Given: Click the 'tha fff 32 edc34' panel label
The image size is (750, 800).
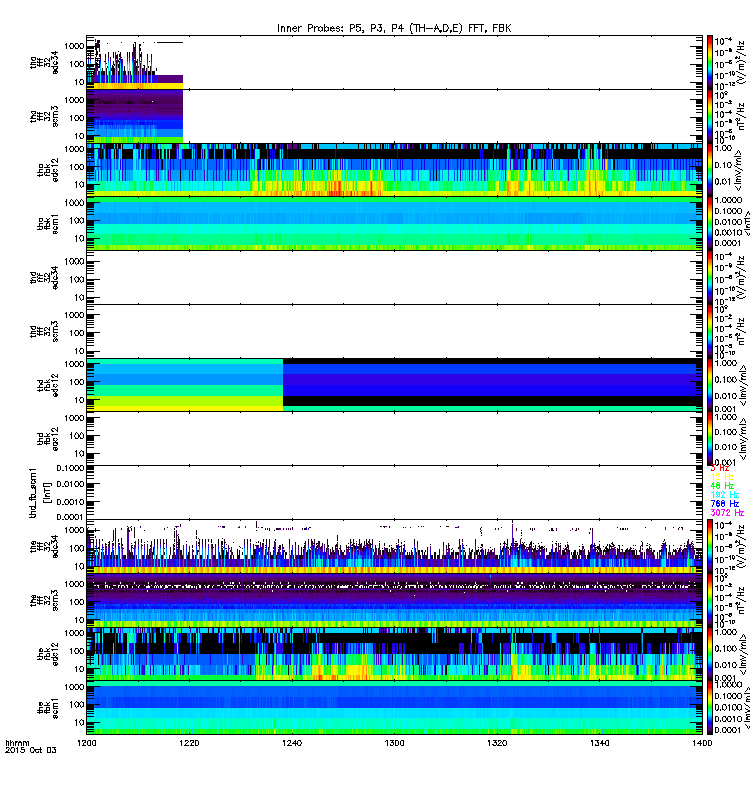Looking at the screenshot, I should click(x=44, y=62).
